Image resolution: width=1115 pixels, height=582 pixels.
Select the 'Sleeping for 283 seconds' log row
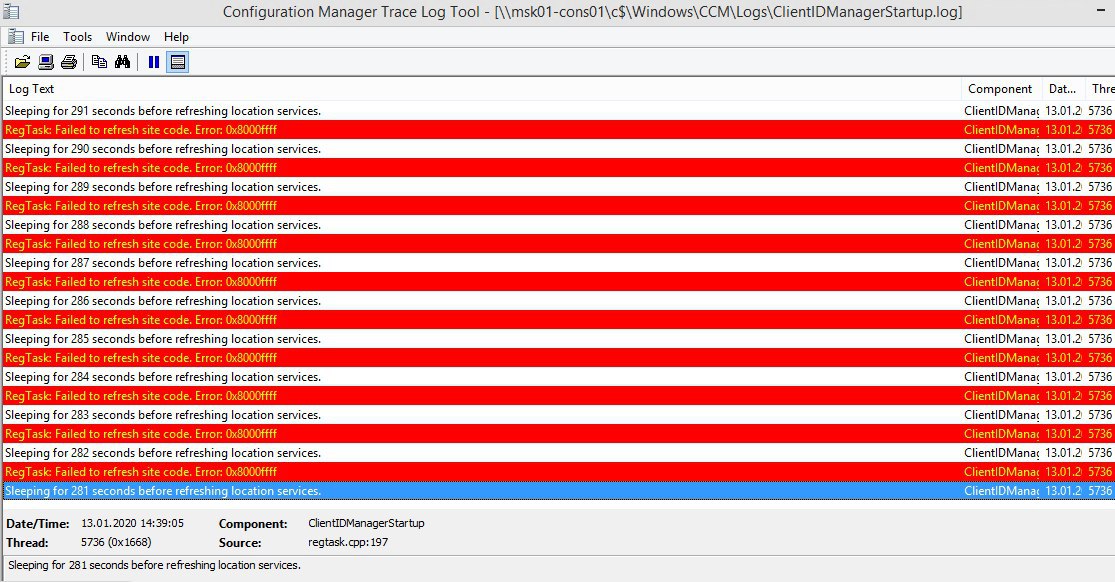point(558,415)
